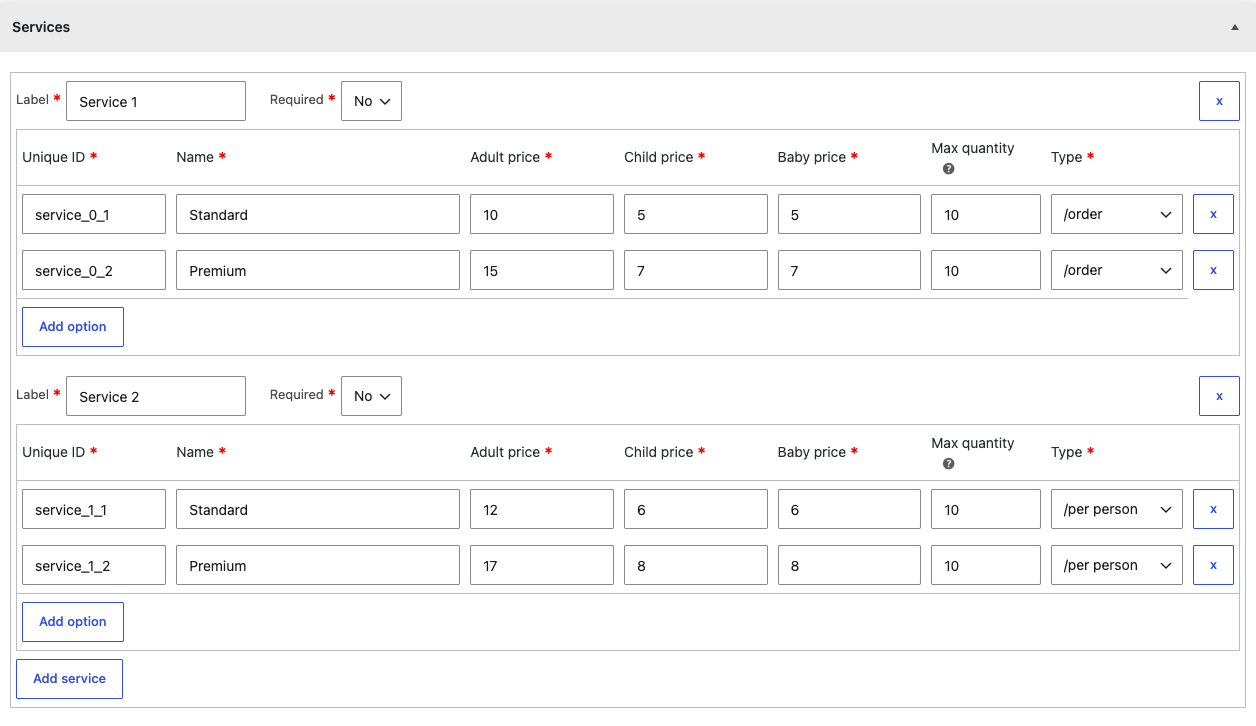Delete the service_0_1 option row

tap(1213, 214)
